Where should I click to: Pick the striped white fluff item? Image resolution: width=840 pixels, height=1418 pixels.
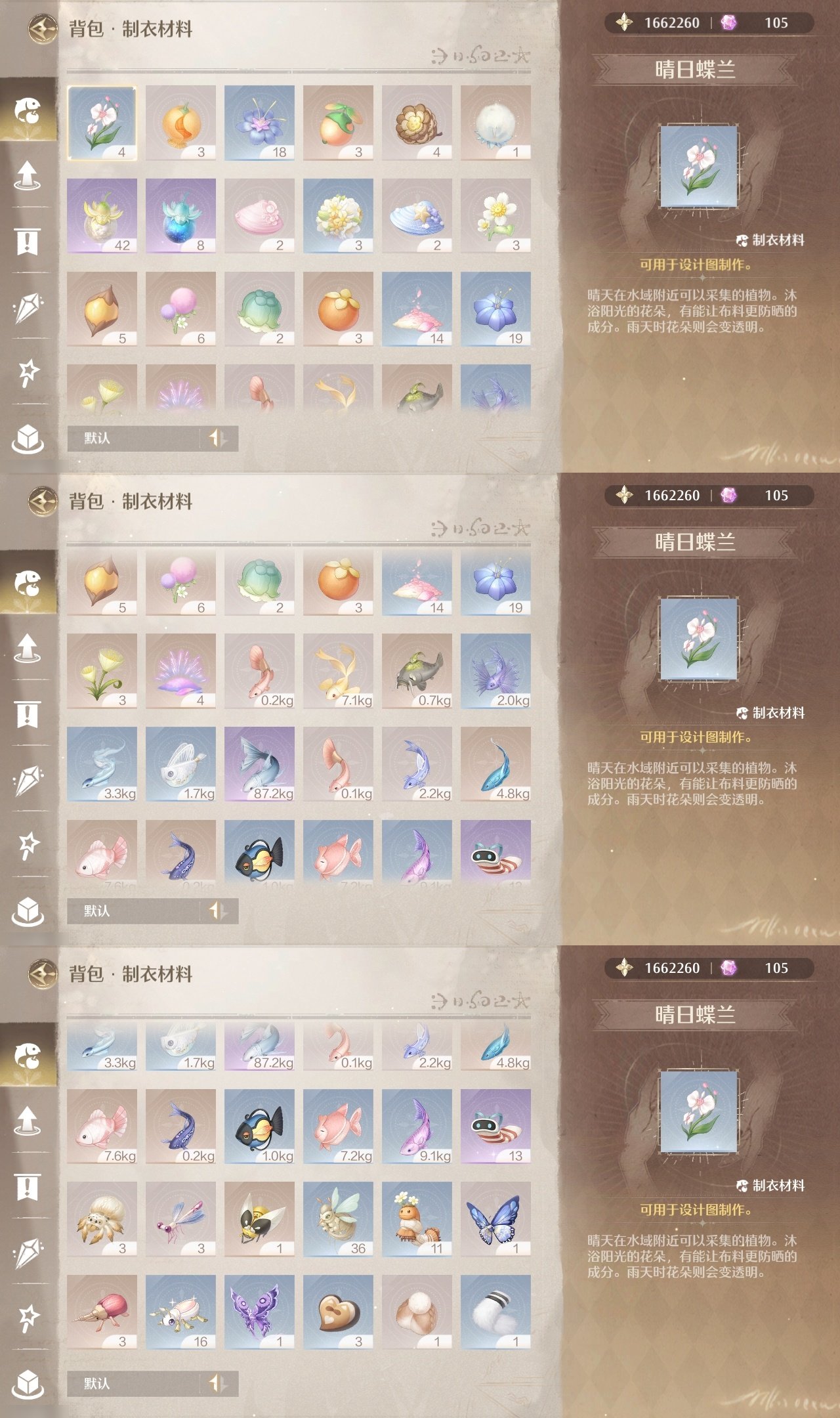coord(495,1313)
